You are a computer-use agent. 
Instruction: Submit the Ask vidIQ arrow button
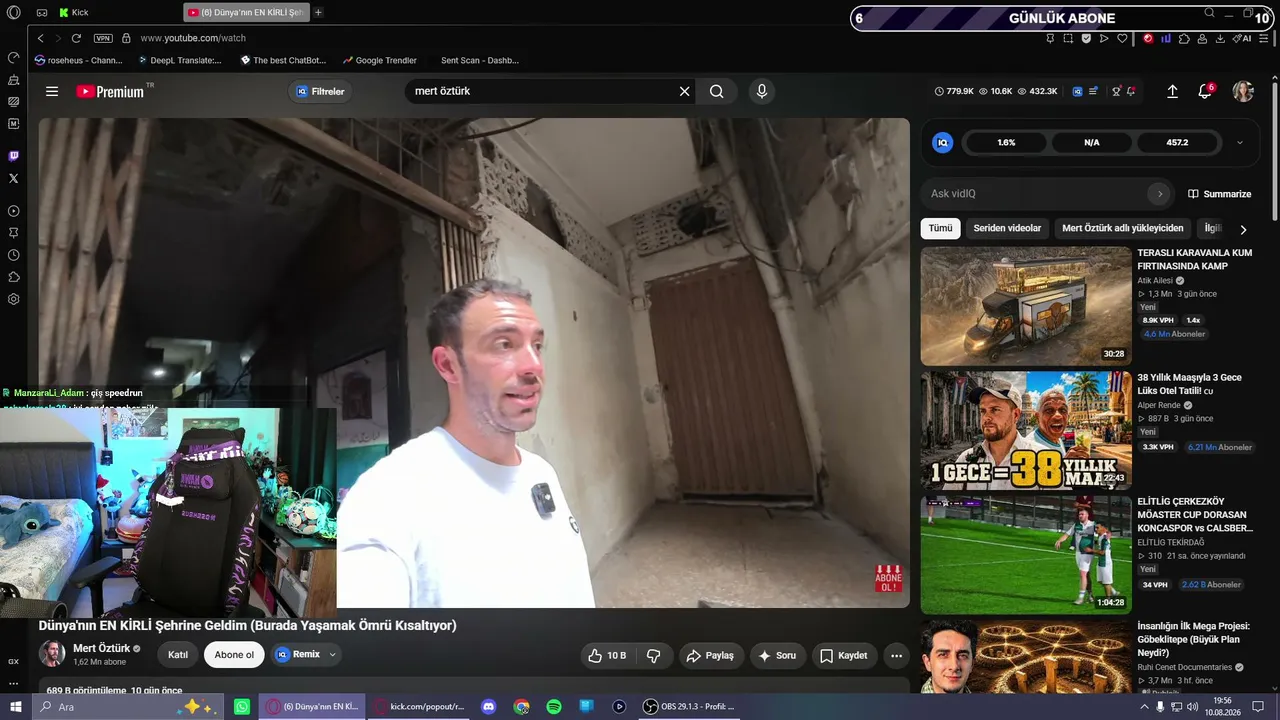tap(1159, 194)
